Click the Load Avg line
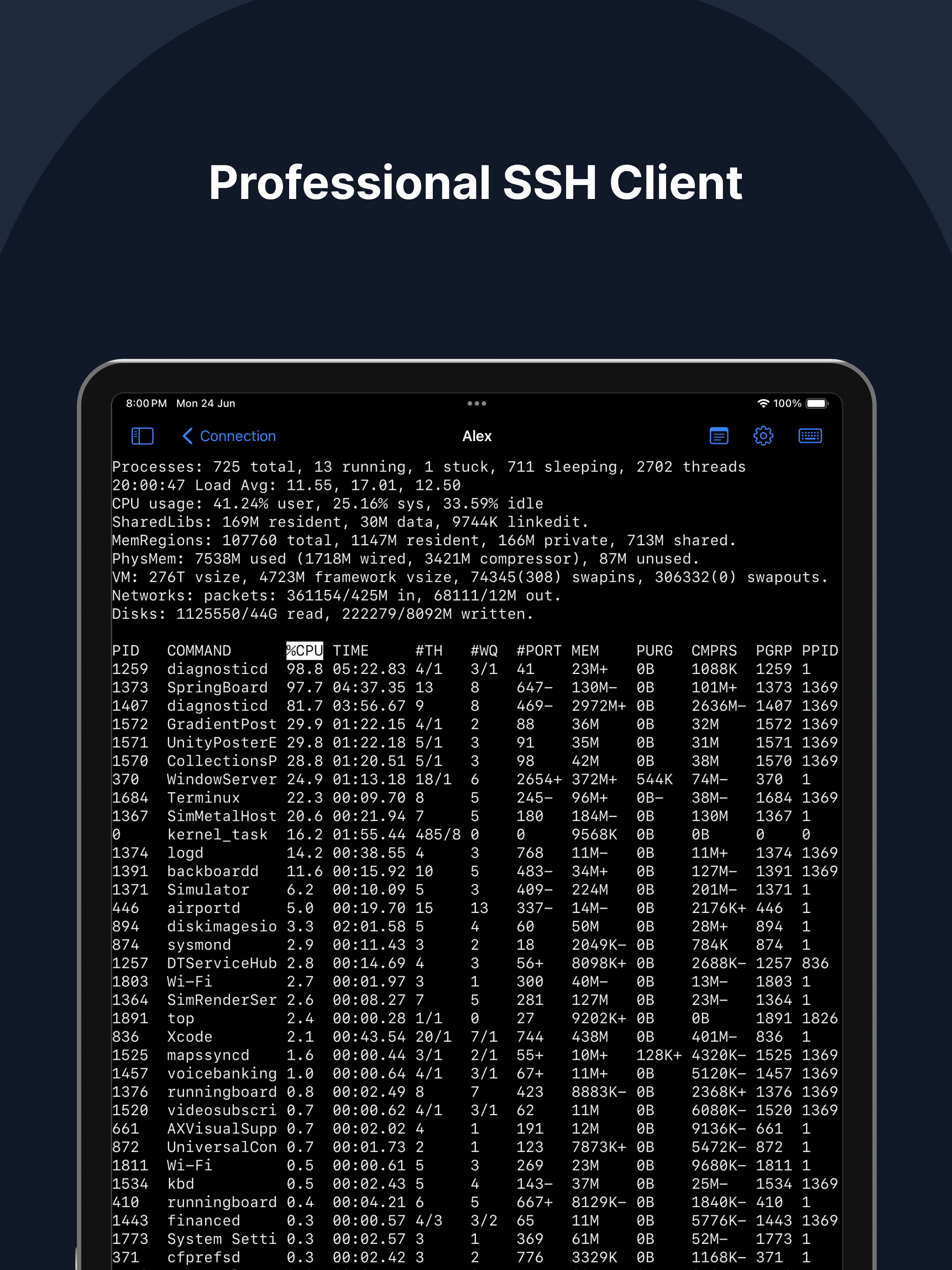 click(x=286, y=485)
